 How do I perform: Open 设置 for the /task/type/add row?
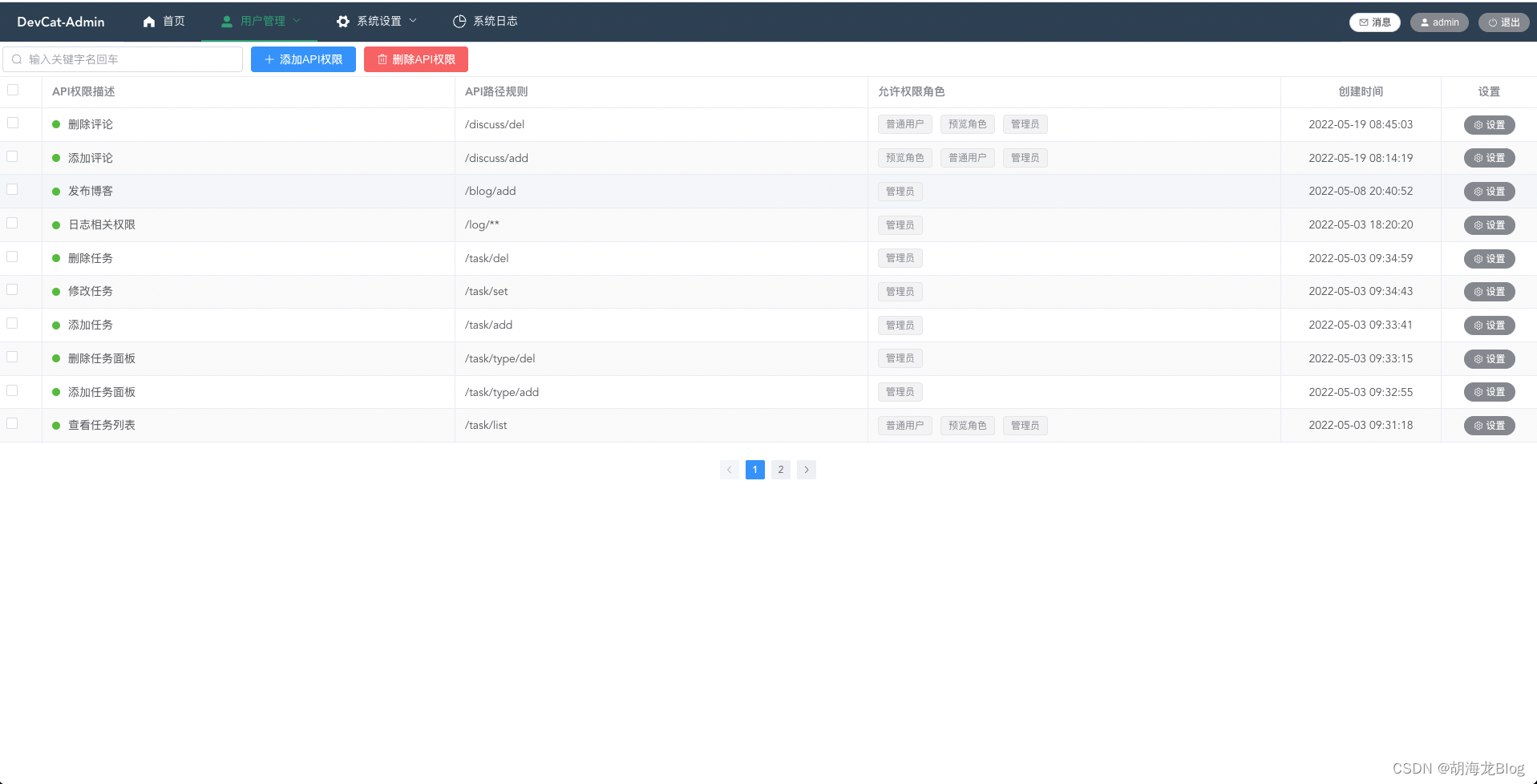[x=1489, y=392]
